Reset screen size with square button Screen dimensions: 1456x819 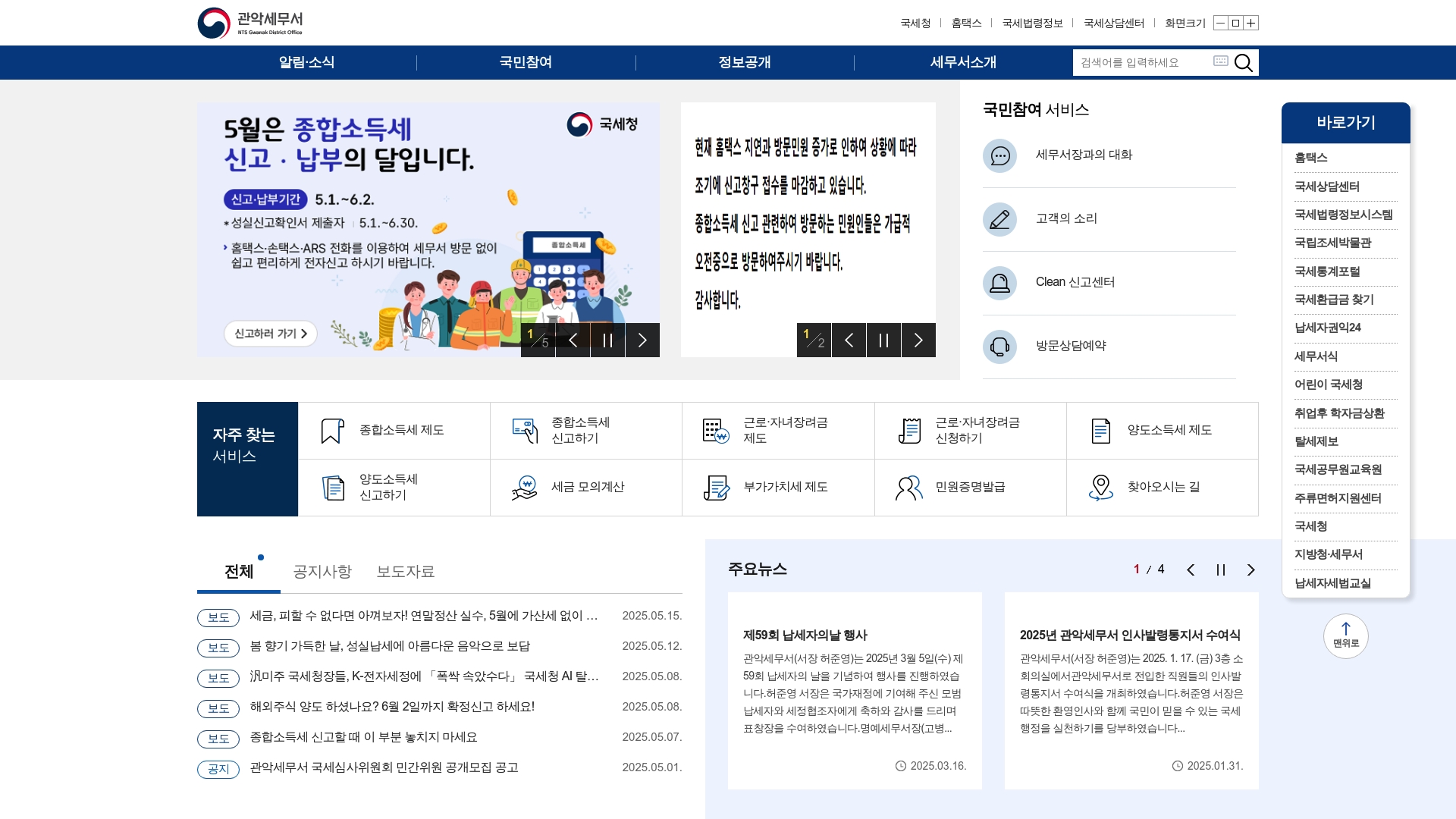(x=1235, y=23)
